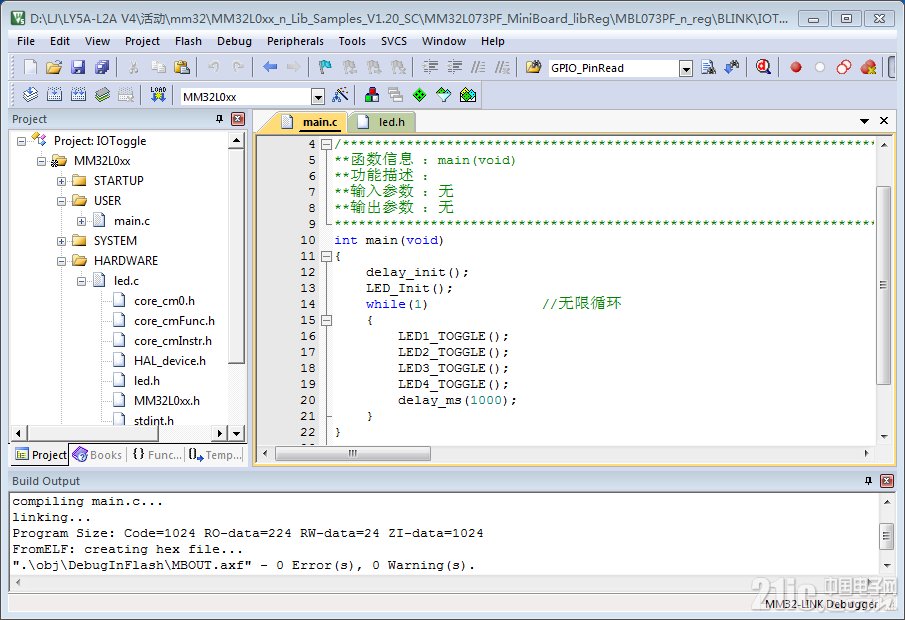Screen dimensions: 905x620
Task: Open the SVCS menu
Action: click(394, 41)
